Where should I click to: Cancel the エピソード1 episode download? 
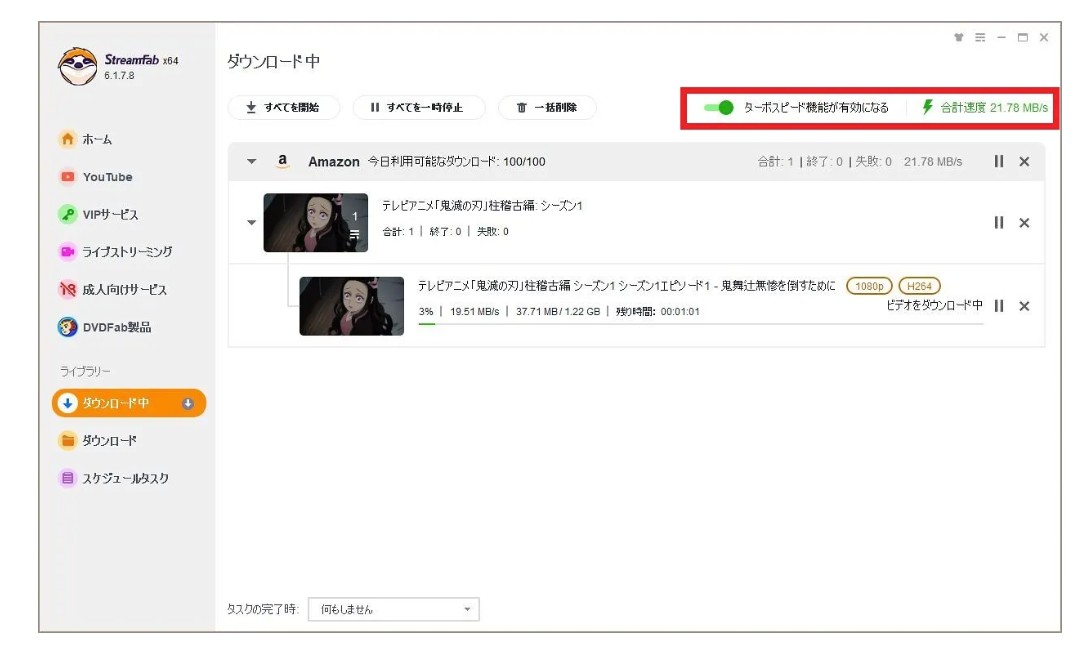(1024, 306)
